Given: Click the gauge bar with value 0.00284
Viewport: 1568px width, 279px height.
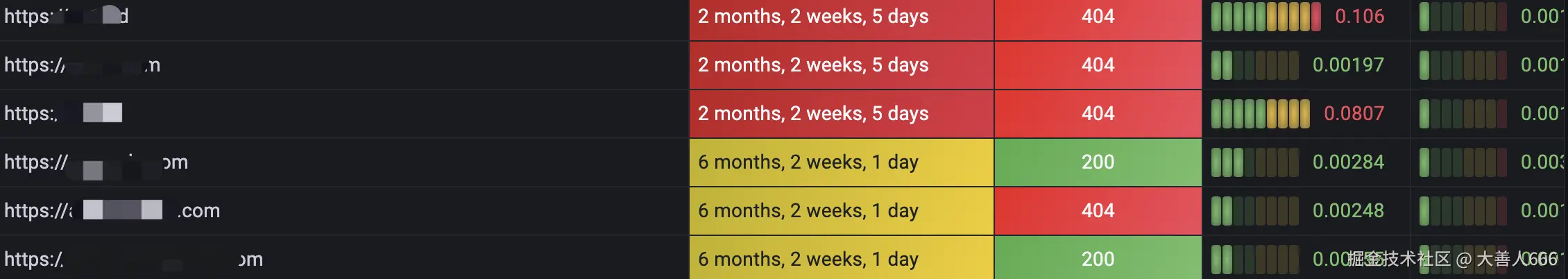Looking at the screenshot, I should click(x=1254, y=162).
